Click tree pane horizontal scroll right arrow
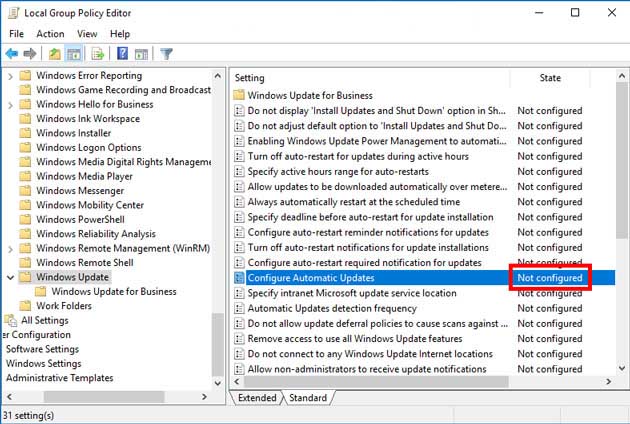Image resolution: width=630 pixels, height=424 pixels. click(x=205, y=397)
